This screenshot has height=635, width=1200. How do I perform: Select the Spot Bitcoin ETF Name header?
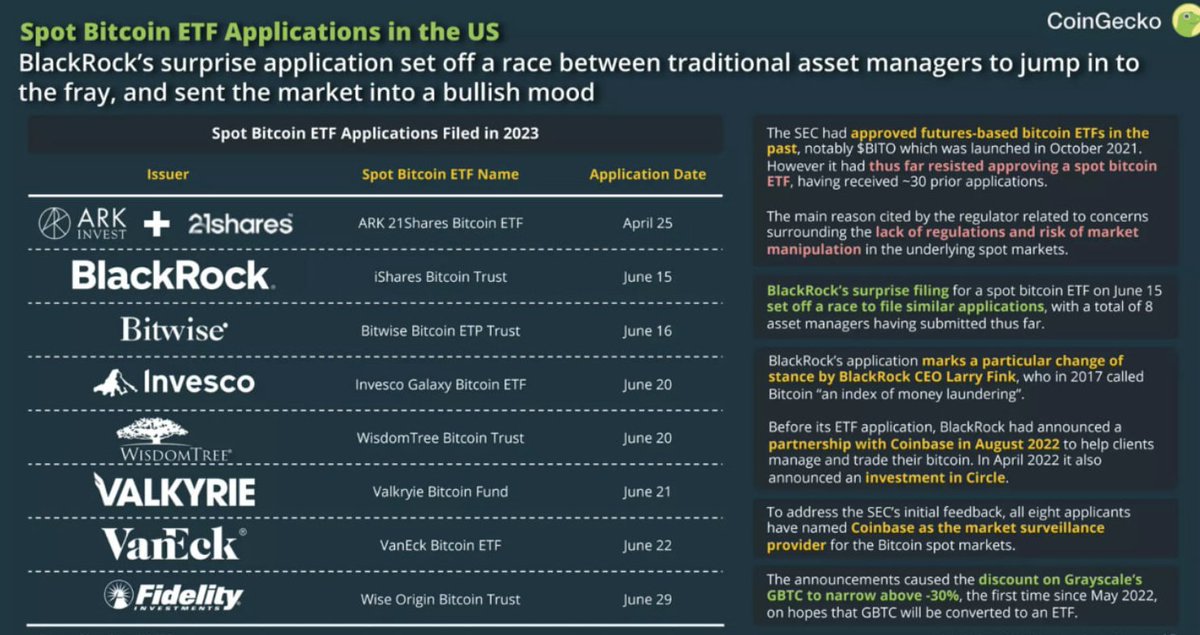click(x=439, y=173)
